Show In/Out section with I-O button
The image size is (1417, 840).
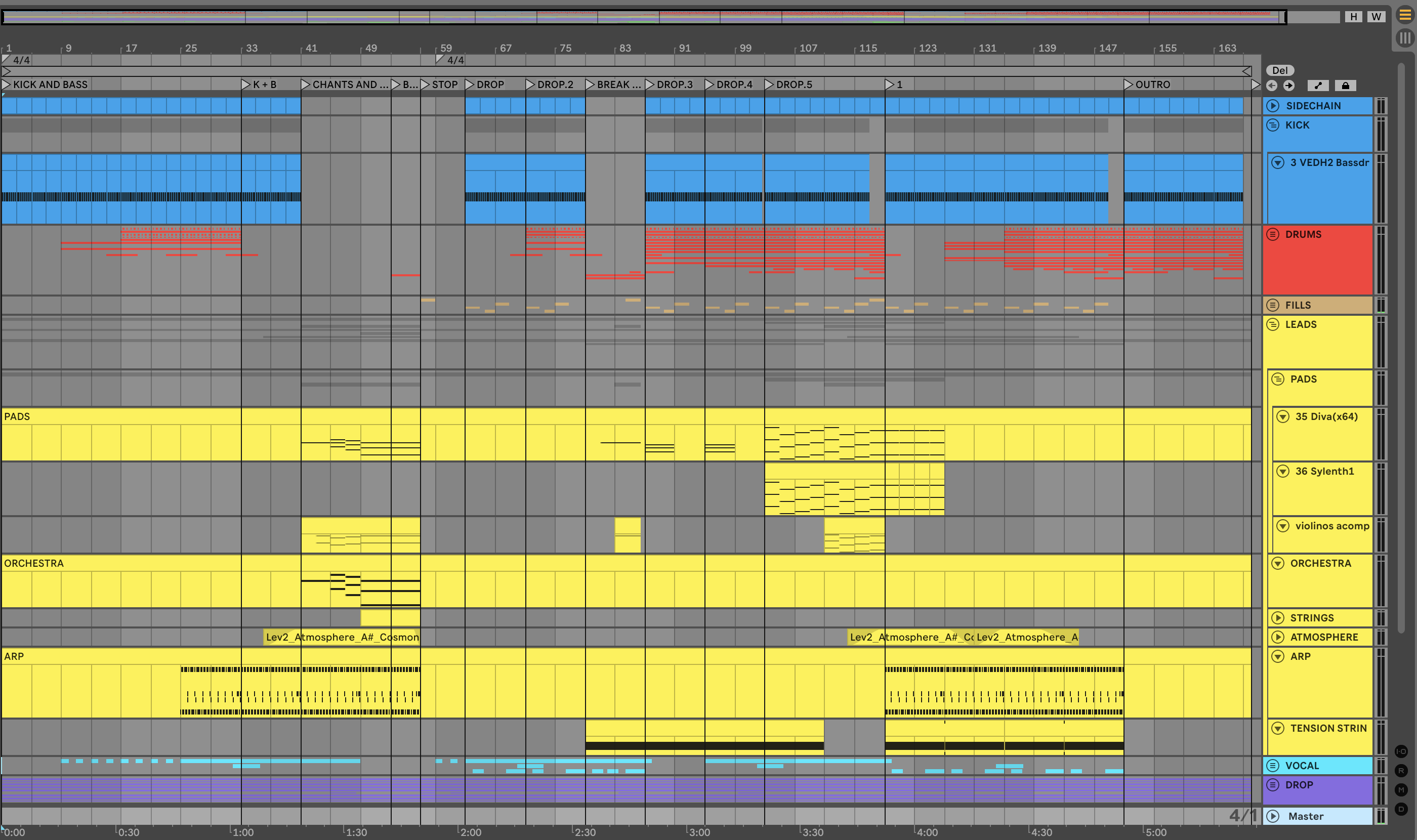pos(1401,751)
